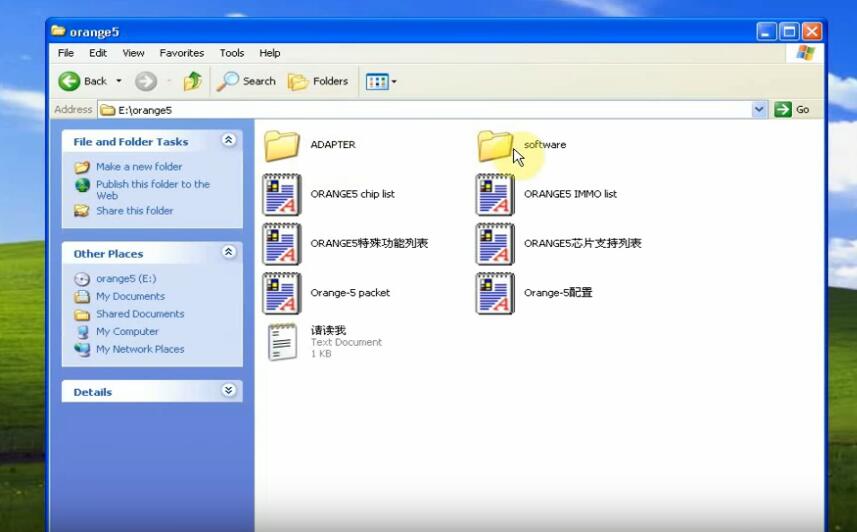
Task: Go to My Documents link
Action: click(x=130, y=296)
